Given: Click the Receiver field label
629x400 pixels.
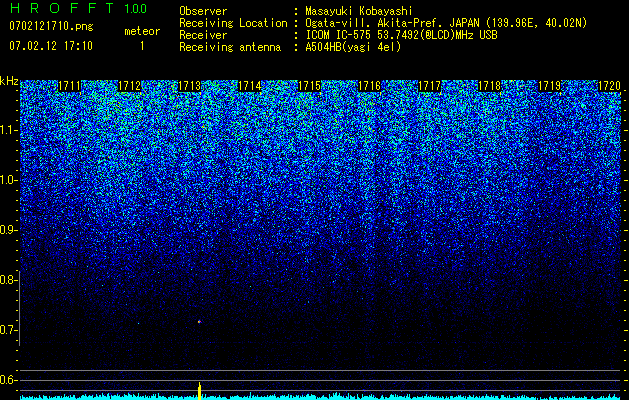Looking at the screenshot, I should [203, 35].
